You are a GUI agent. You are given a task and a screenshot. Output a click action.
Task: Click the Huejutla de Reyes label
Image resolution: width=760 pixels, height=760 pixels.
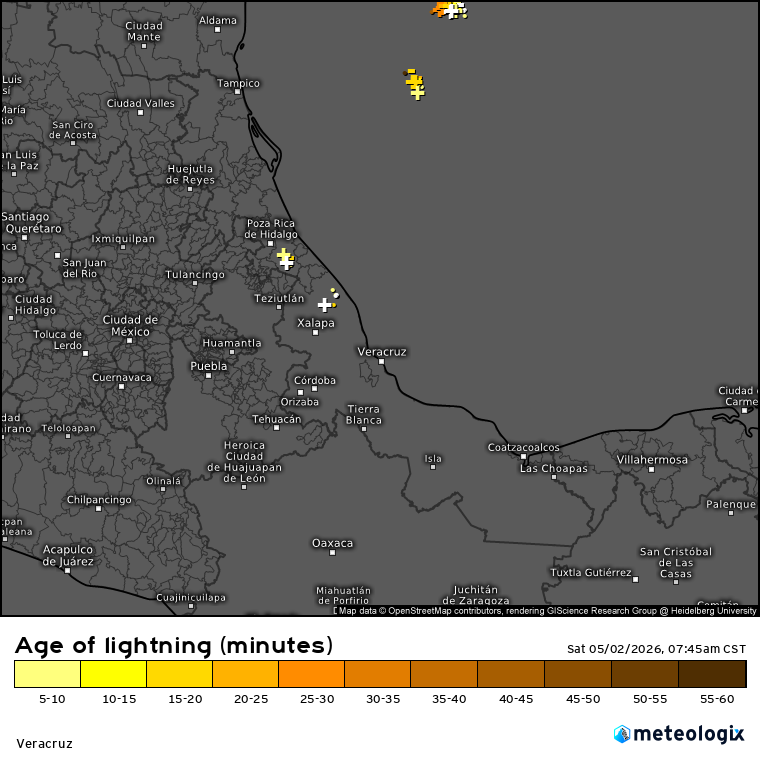click(190, 174)
